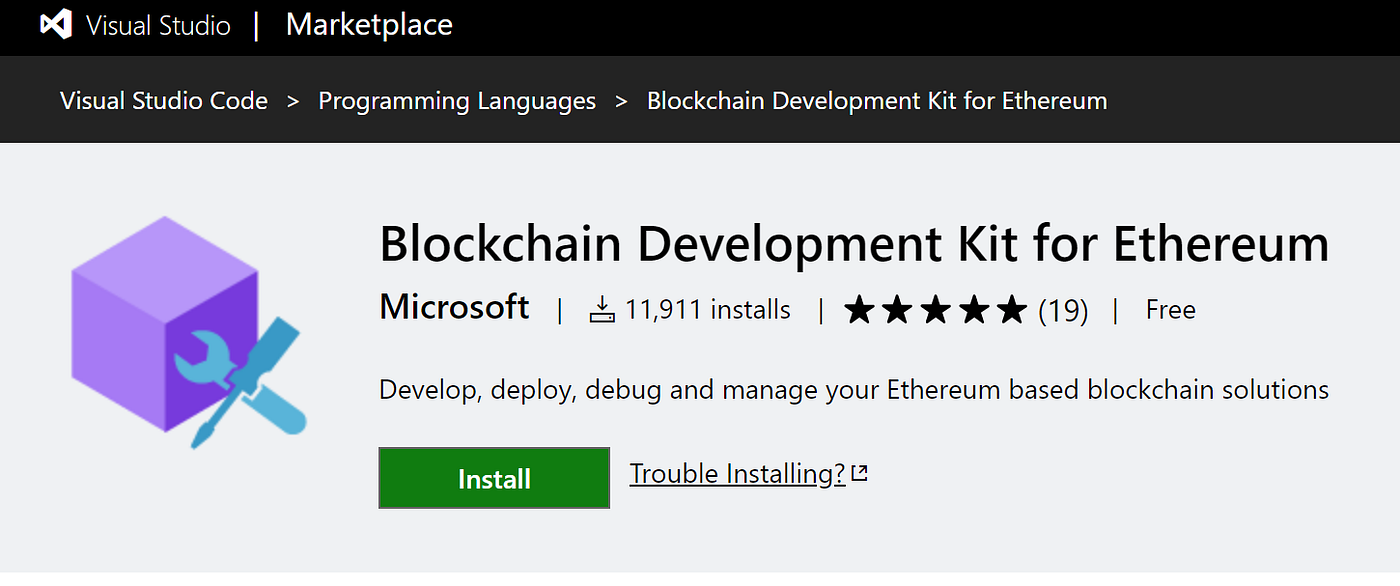
Task: Click the green Install button
Action: click(x=494, y=478)
